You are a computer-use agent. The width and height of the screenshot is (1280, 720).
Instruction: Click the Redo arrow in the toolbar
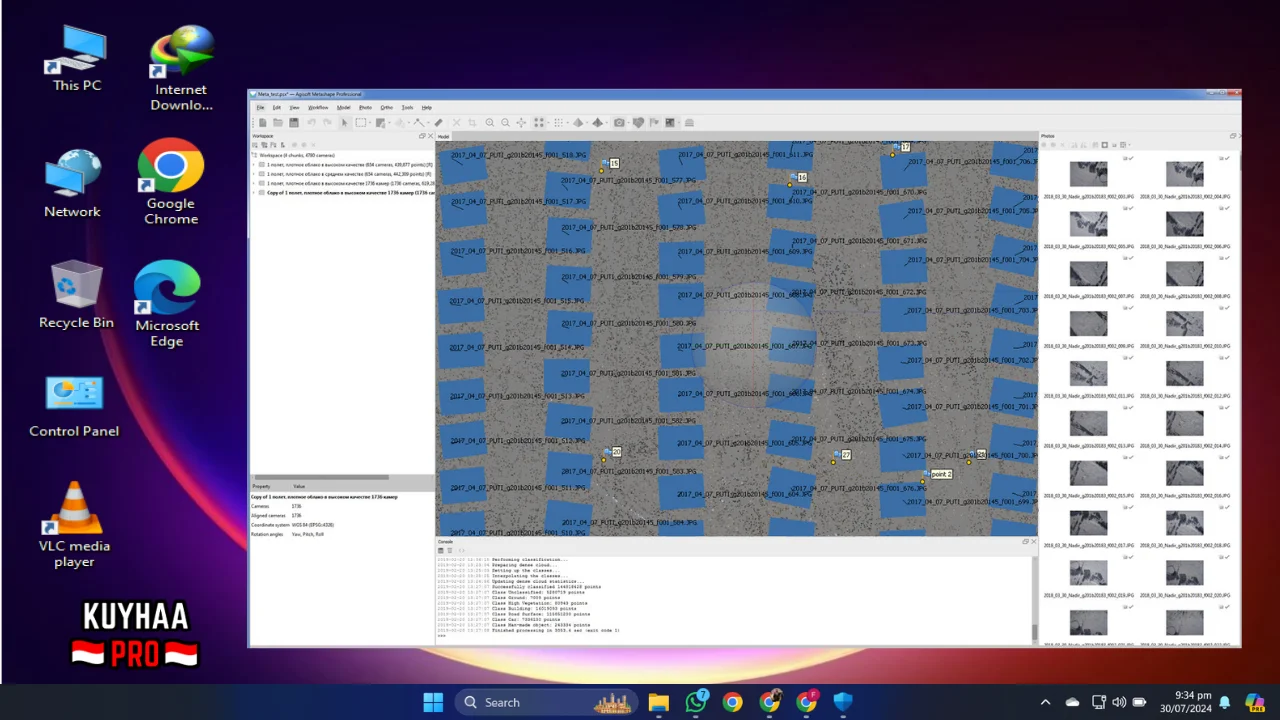(327, 123)
